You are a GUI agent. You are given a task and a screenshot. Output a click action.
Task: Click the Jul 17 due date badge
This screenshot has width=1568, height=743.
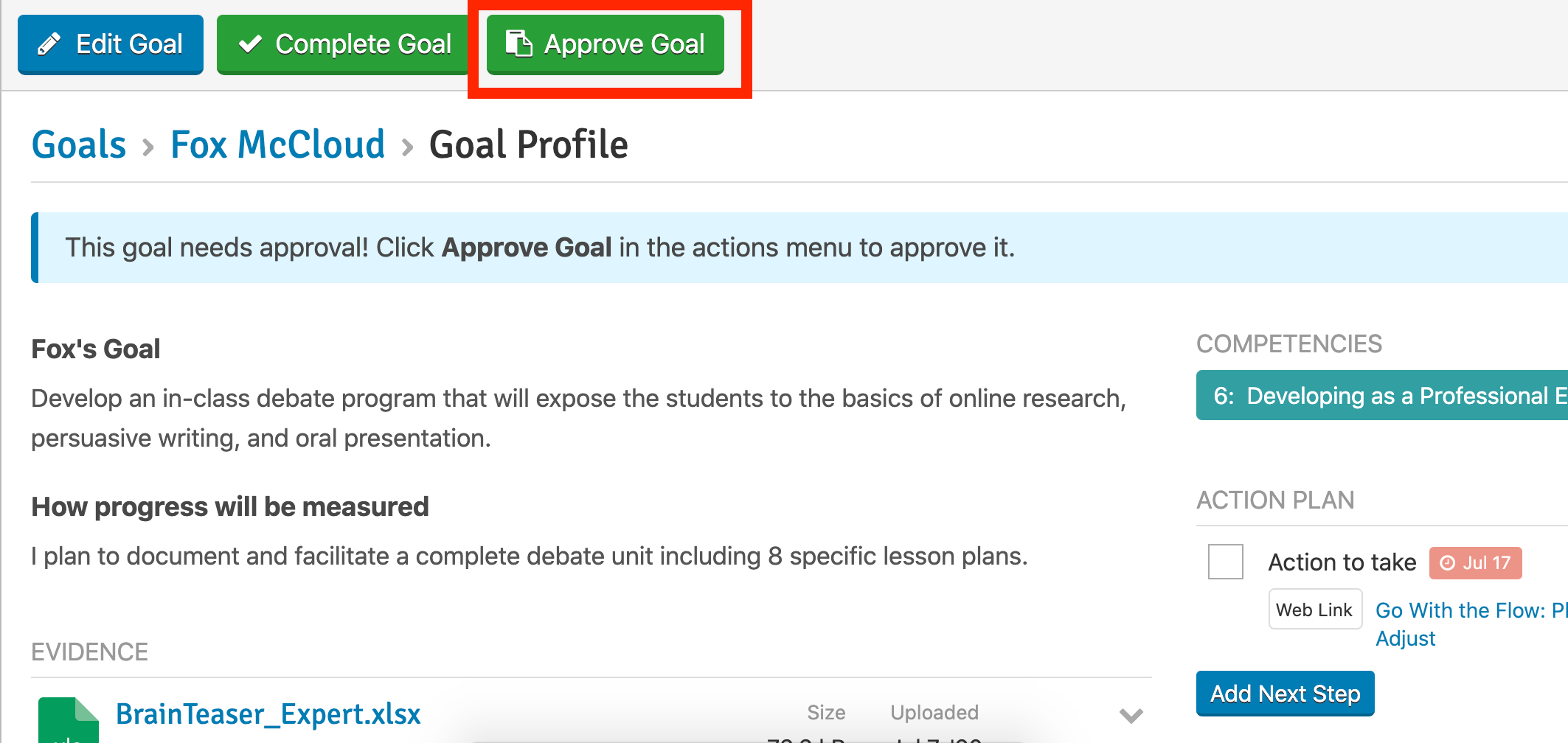pos(1476,563)
